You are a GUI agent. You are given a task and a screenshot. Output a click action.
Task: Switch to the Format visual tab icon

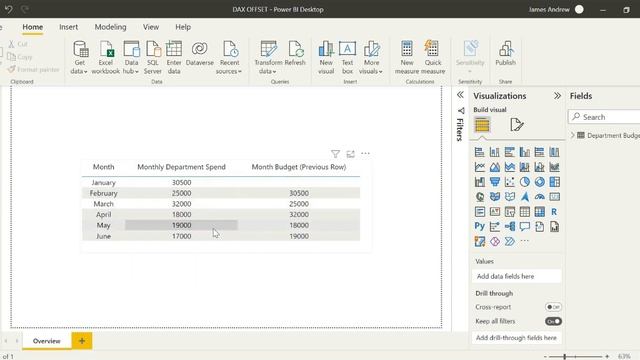[516, 125]
